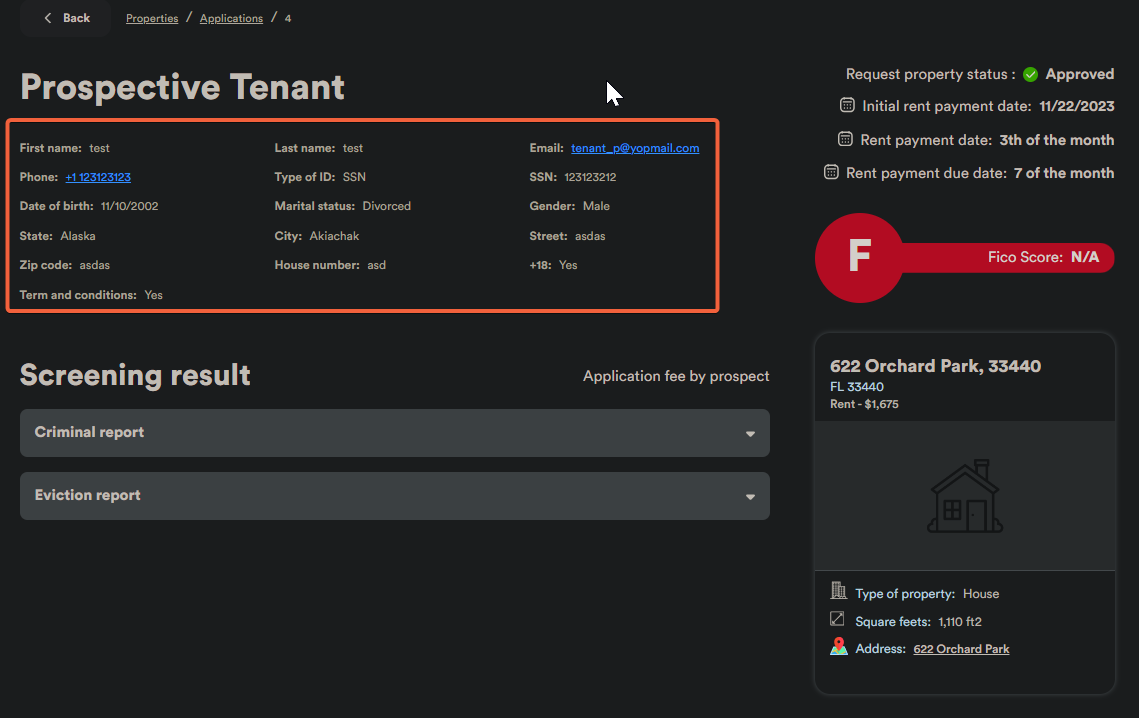1139x718 pixels.
Task: Click the house placeholder image
Action: tap(964, 496)
